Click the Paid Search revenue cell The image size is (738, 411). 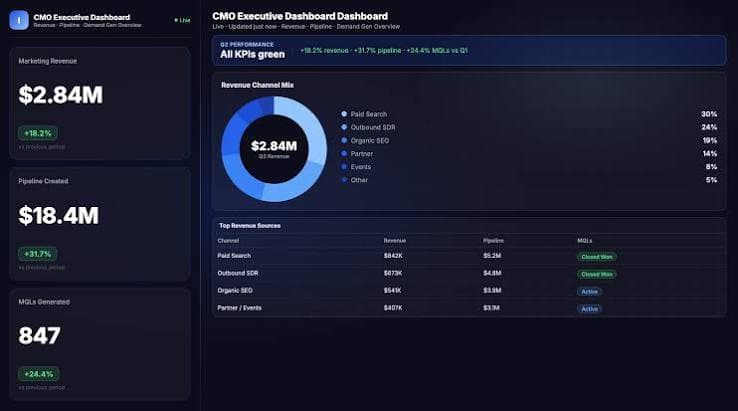(393, 256)
